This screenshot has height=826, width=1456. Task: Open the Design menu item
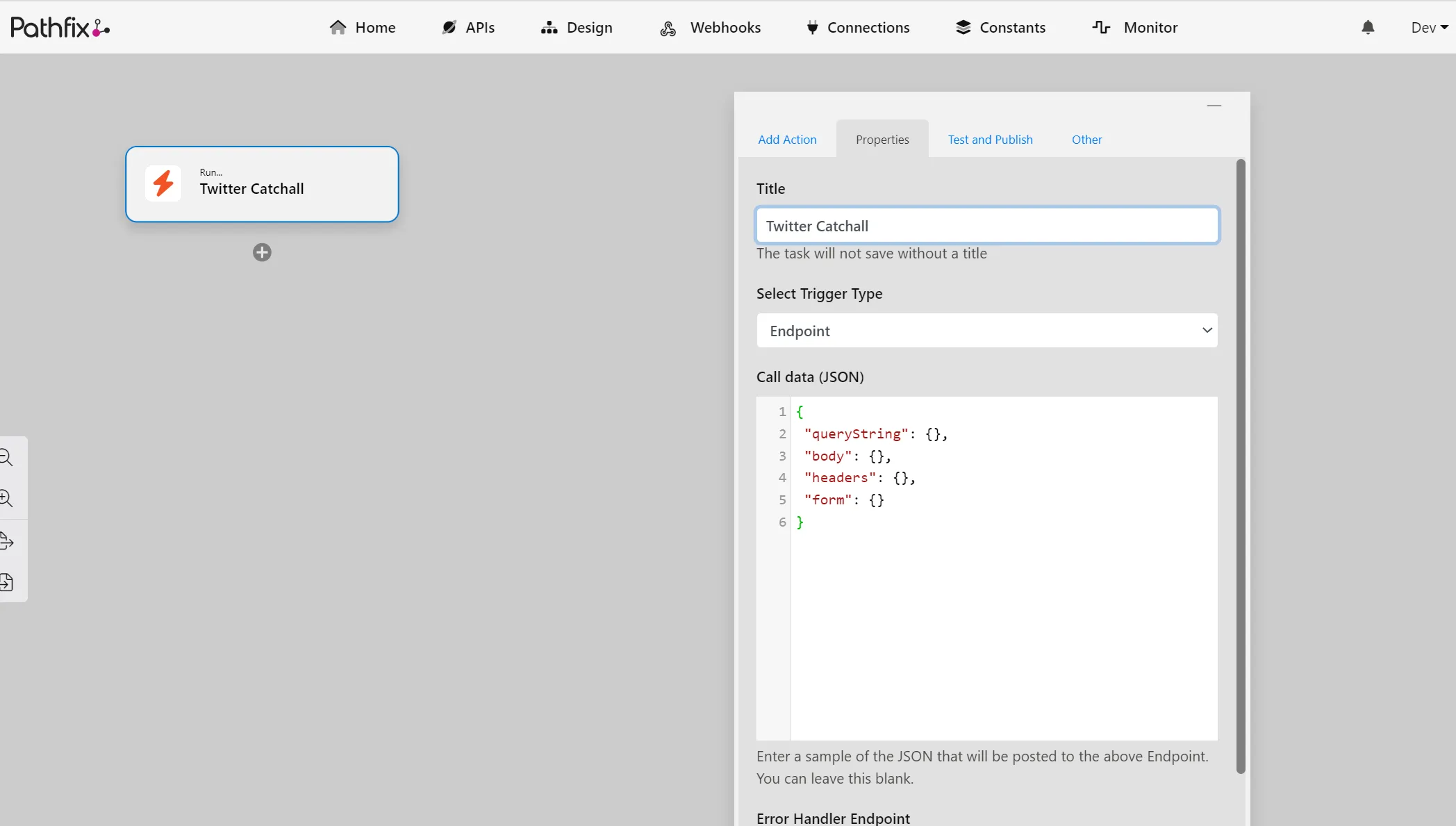(577, 27)
